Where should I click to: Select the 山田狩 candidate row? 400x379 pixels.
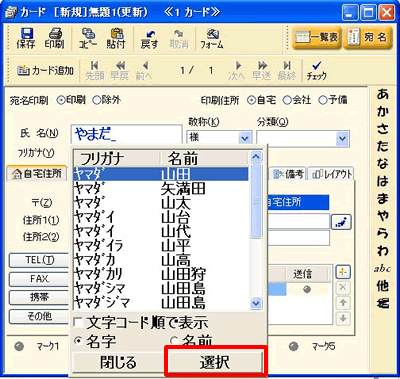[x=161, y=274]
